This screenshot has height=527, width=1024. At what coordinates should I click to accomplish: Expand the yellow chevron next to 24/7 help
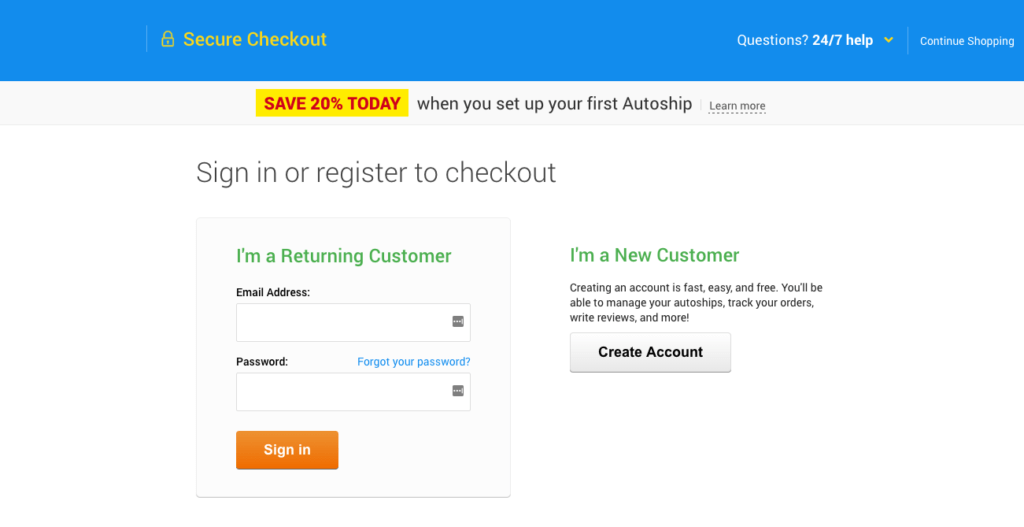(x=888, y=40)
